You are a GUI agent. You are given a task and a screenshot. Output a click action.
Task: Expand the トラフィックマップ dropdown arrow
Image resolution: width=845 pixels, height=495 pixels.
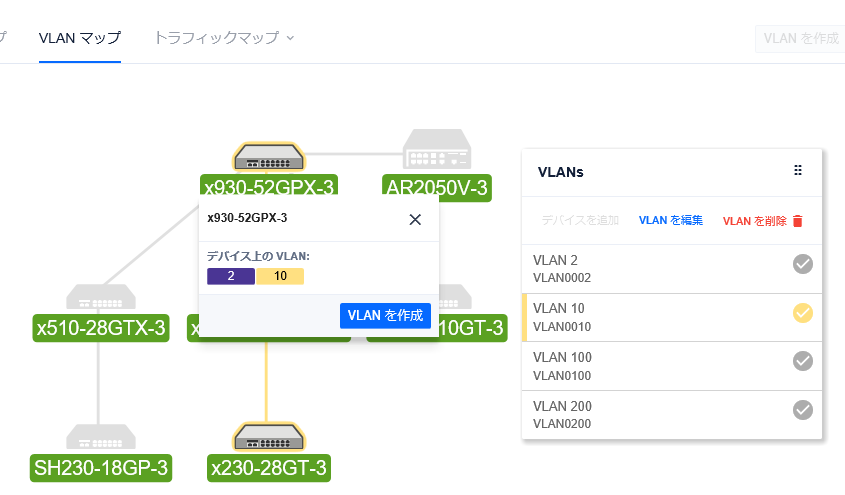pos(290,38)
